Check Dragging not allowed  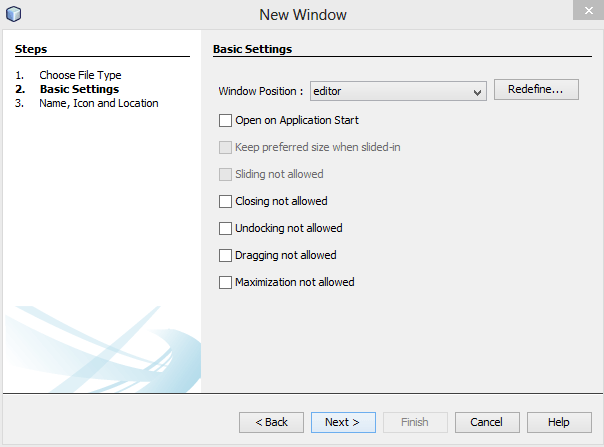[225, 255]
